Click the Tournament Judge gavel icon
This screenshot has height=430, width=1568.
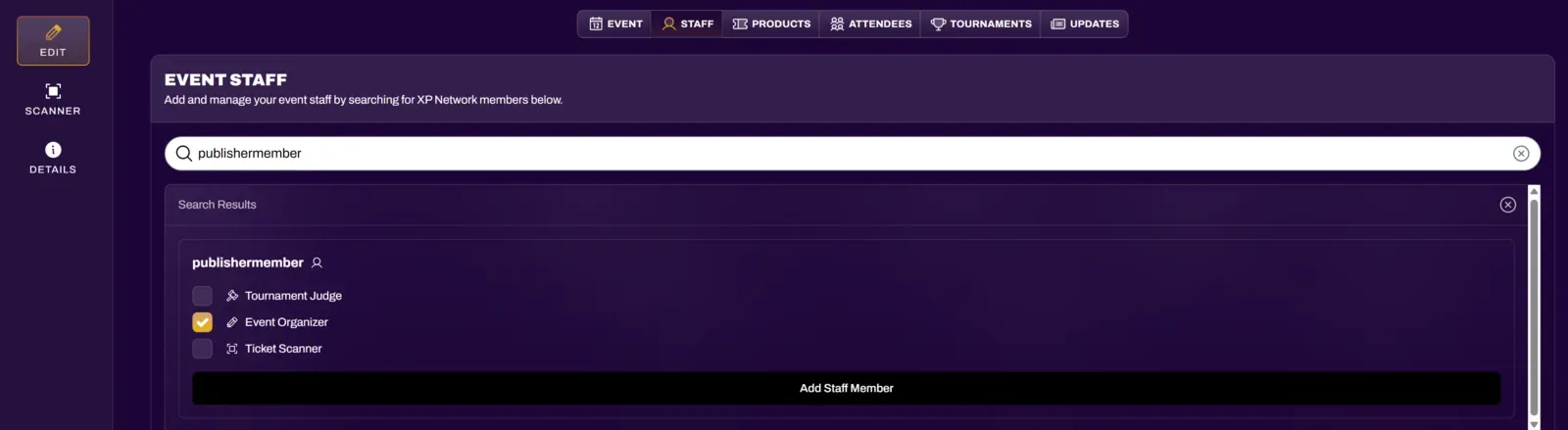[x=232, y=296]
